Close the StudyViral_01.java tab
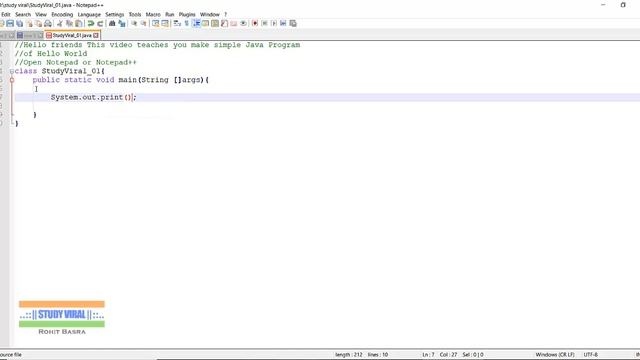 (96, 36)
